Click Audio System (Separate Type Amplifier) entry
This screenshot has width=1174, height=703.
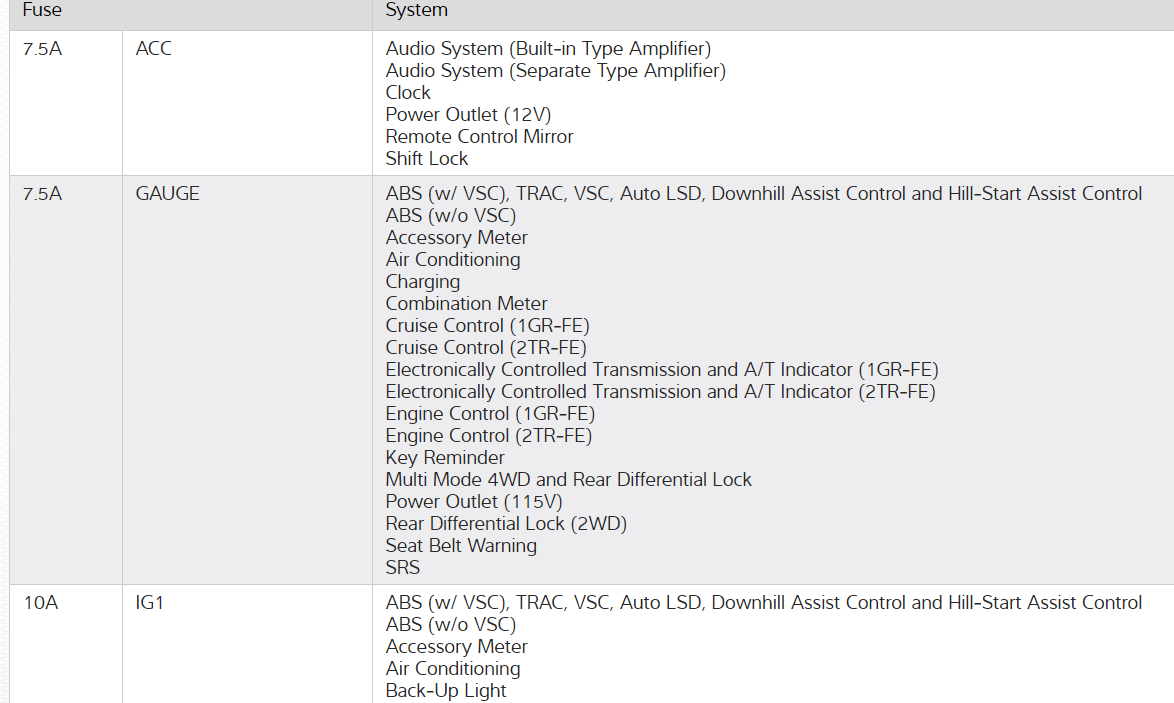coord(555,70)
